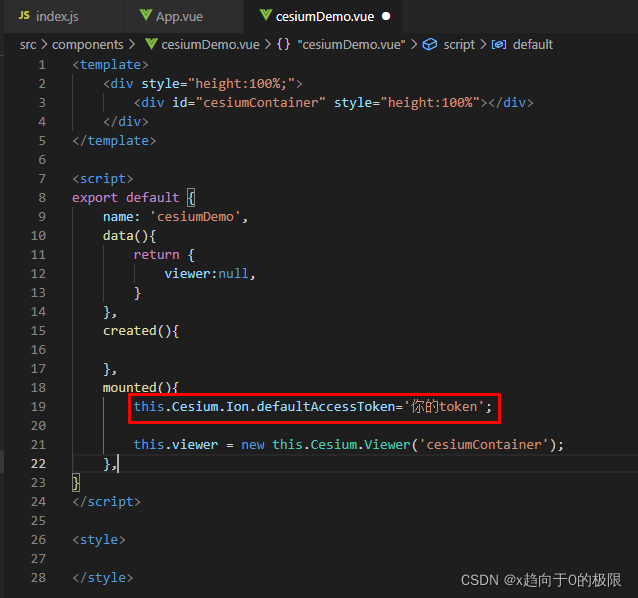
Task: Click line number 8 in gutter
Action: 42,198
